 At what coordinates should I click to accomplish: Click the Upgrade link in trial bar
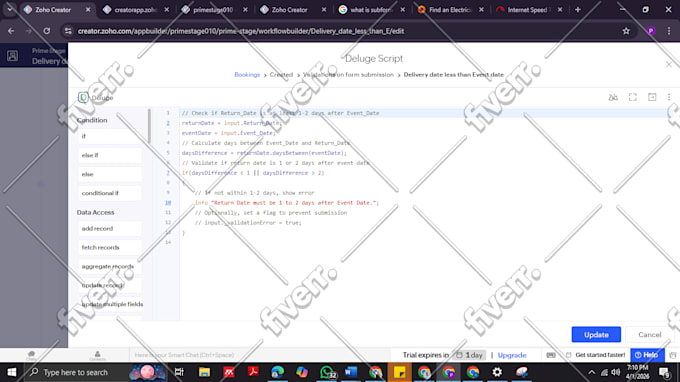coord(512,355)
